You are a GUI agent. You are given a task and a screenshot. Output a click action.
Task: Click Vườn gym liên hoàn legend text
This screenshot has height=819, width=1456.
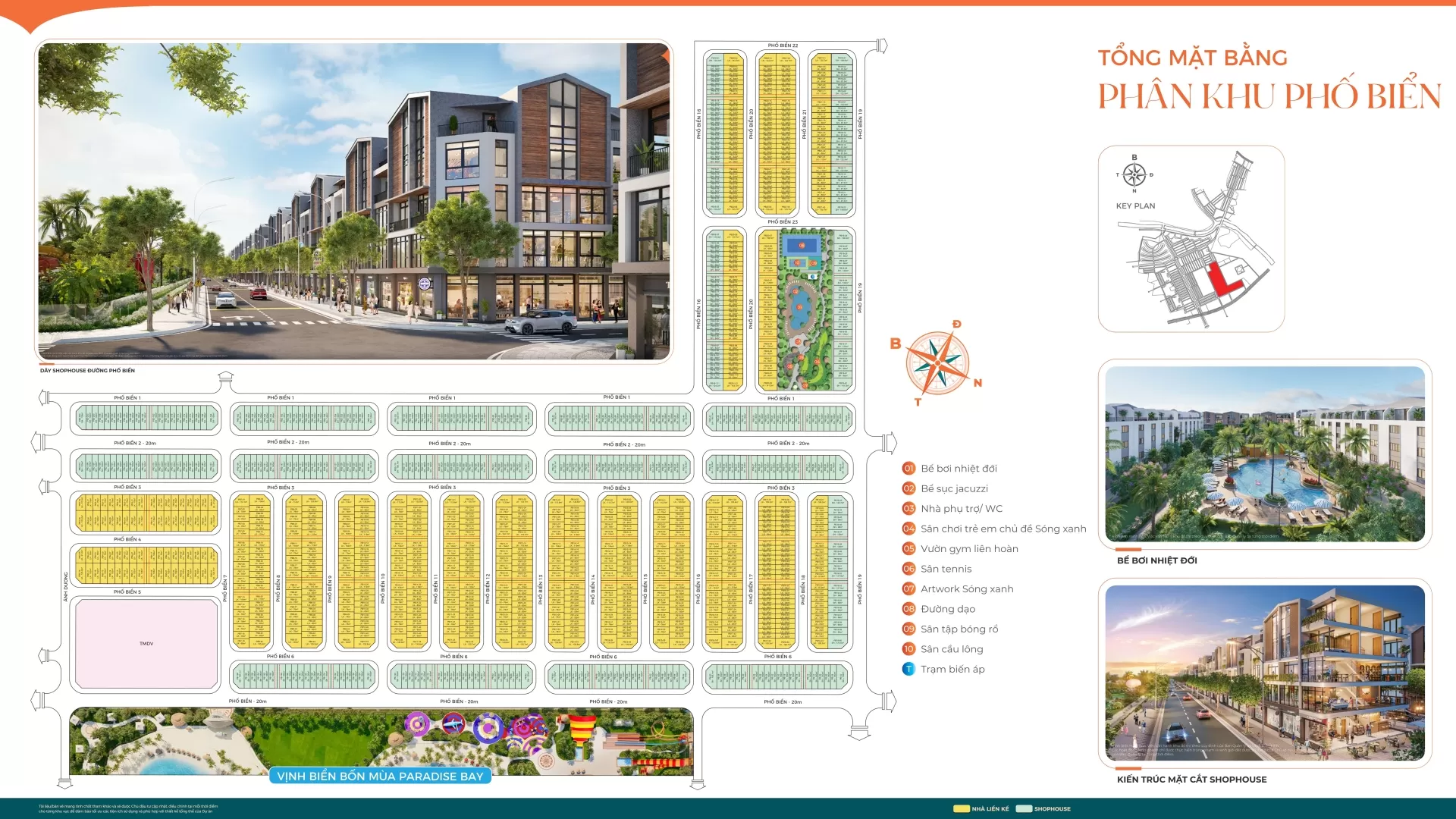(969, 549)
